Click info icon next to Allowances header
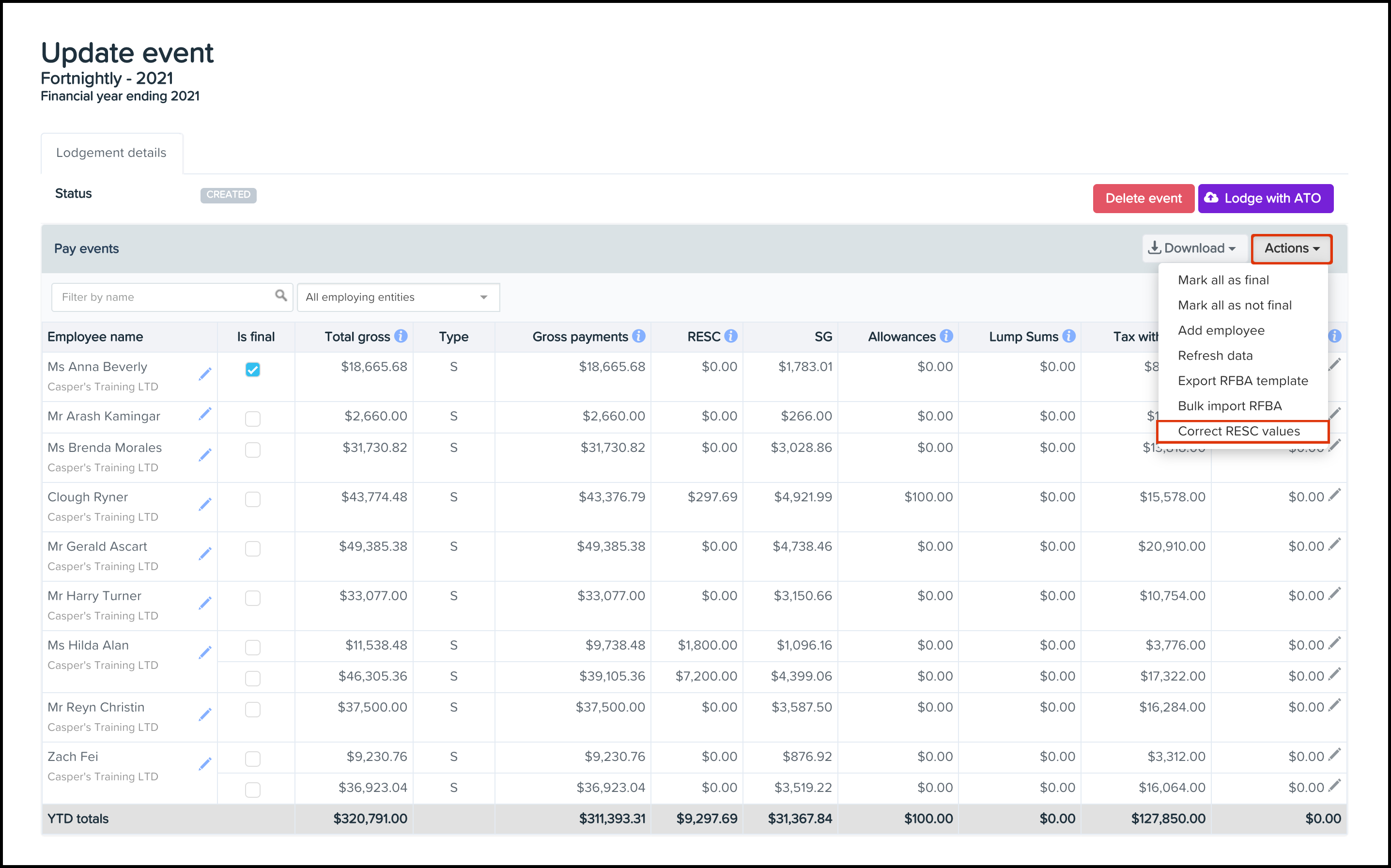The width and height of the screenshot is (1391, 868). 946,336
